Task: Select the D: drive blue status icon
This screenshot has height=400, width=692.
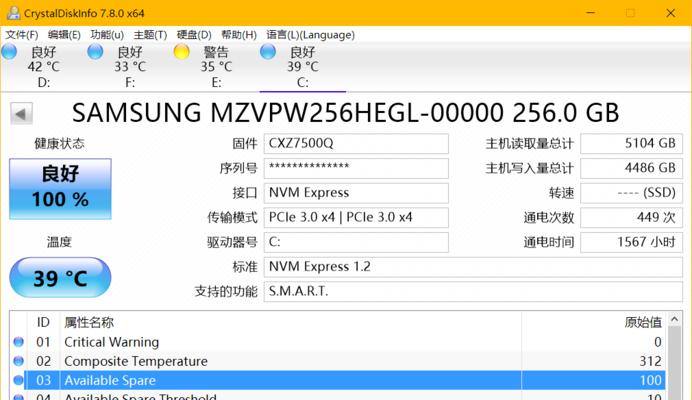Action: click(9, 52)
